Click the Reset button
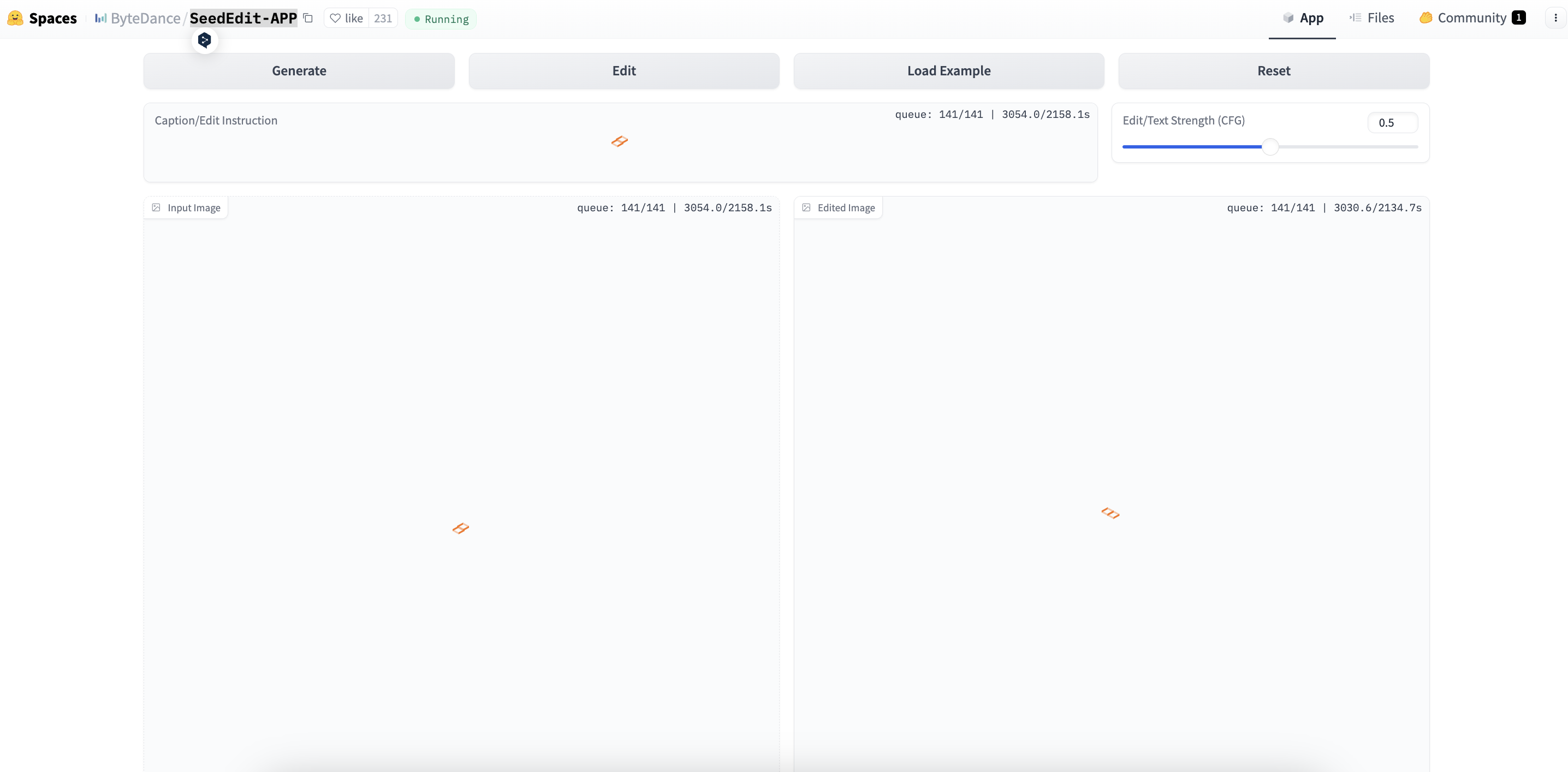The height and width of the screenshot is (772, 1568). pyautogui.click(x=1273, y=70)
